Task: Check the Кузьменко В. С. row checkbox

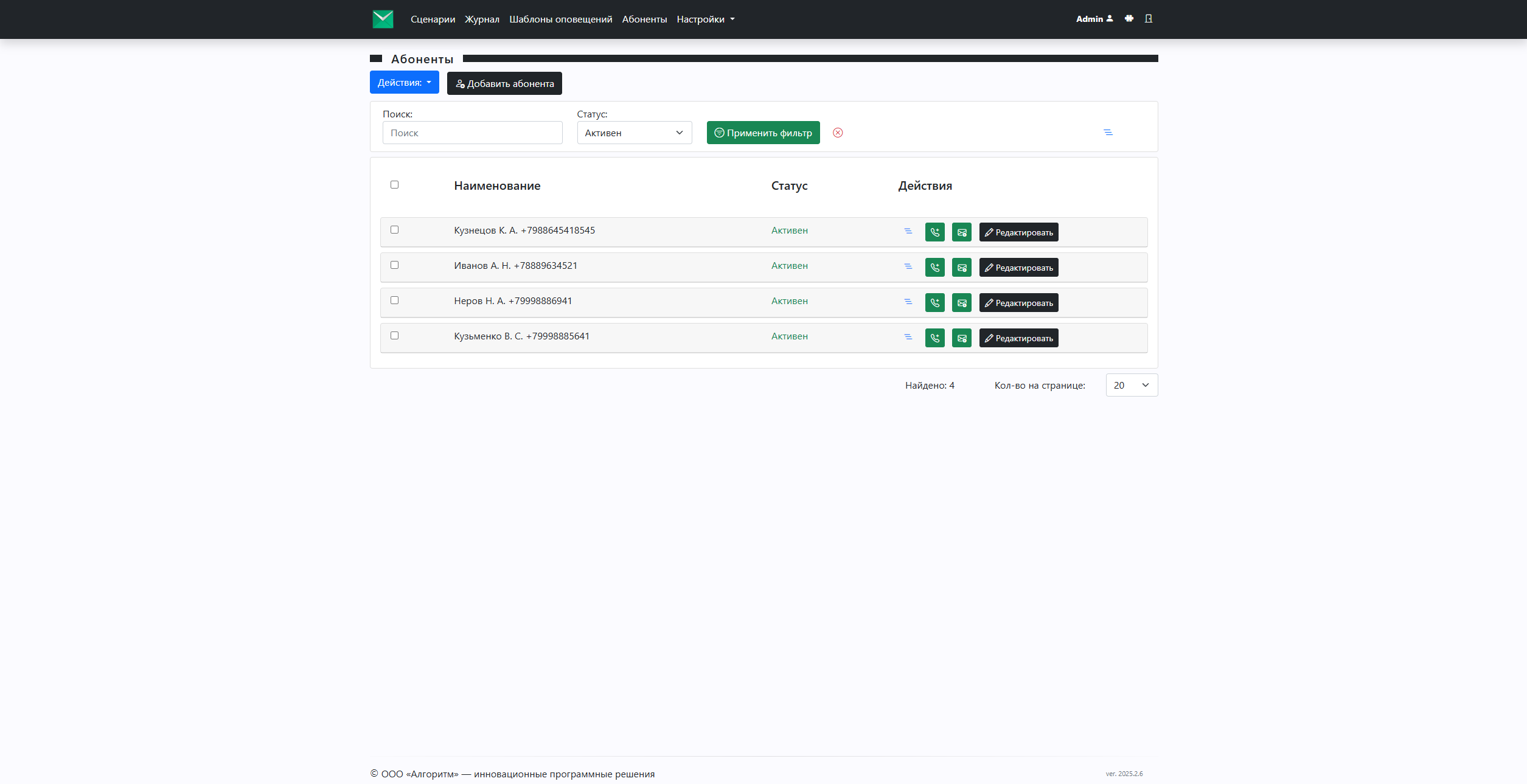Action: pos(394,335)
